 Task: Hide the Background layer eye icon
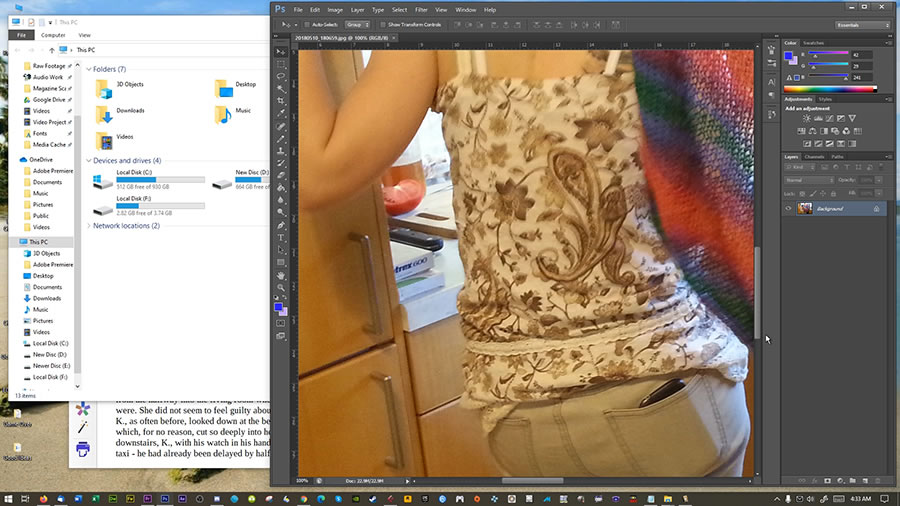coord(788,209)
